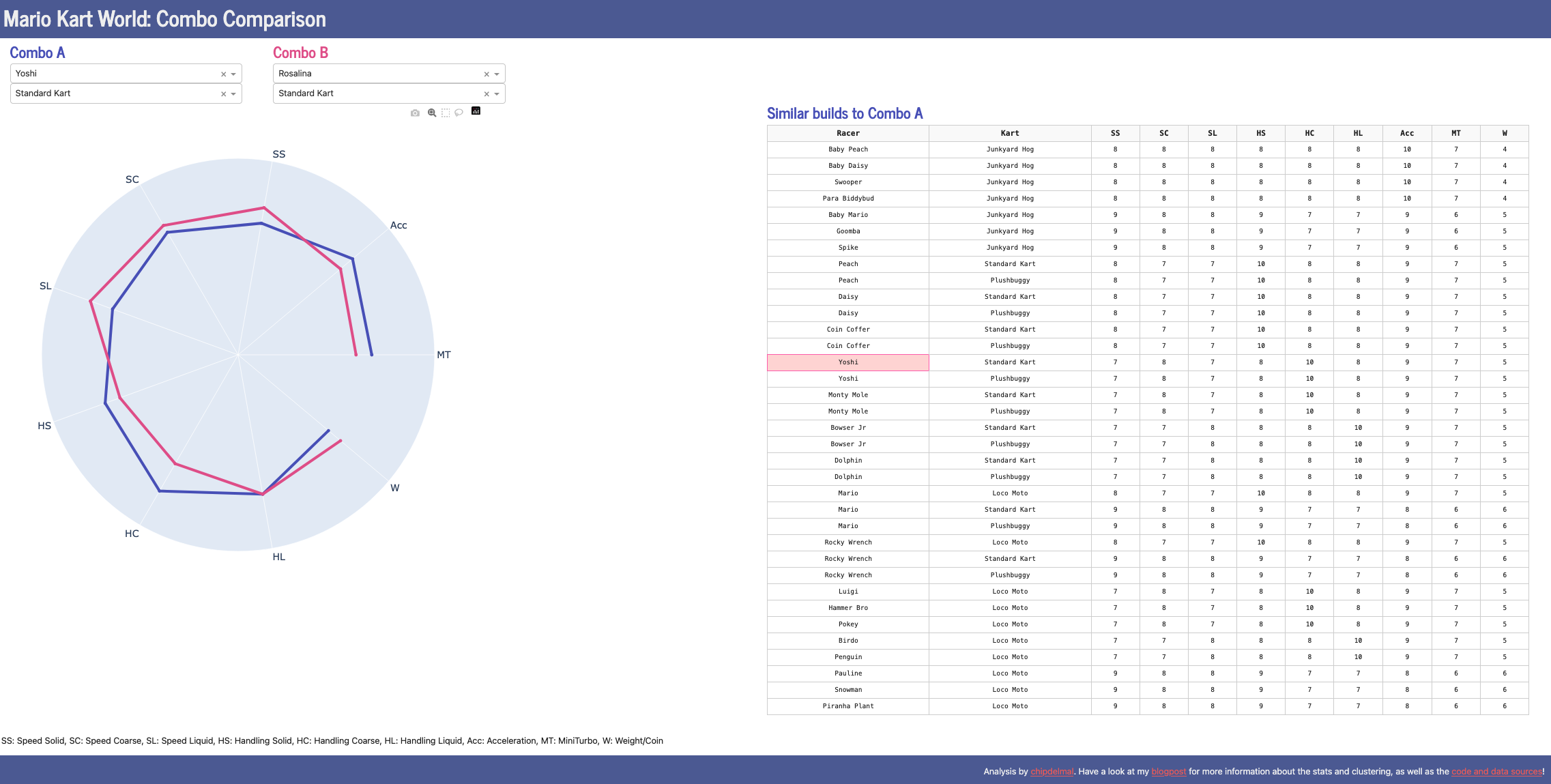Clear Combo A's Standard Kart selection
Image resolution: width=1551 pixels, height=784 pixels.
pos(223,93)
